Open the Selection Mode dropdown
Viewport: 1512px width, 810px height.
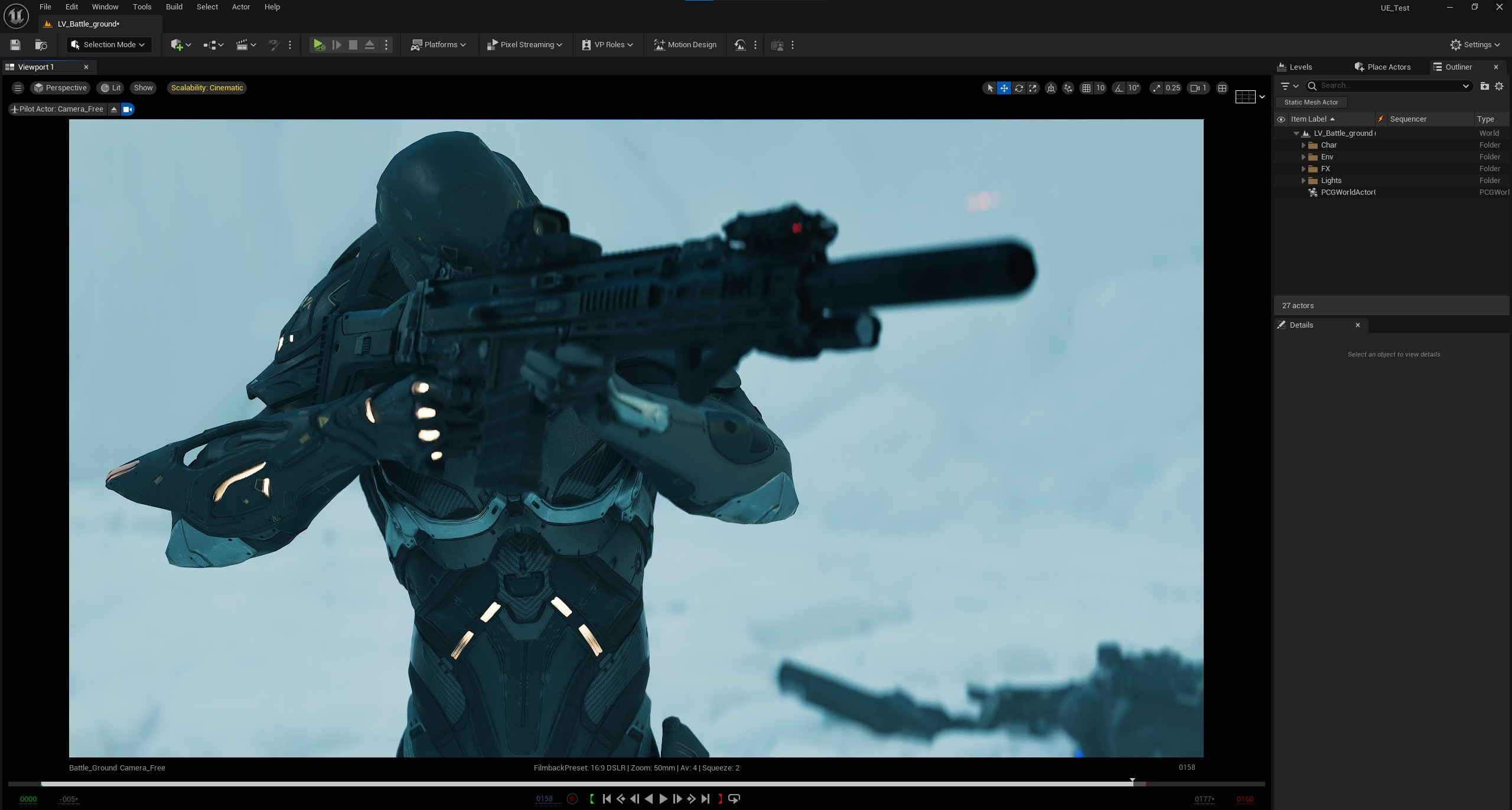[109, 45]
